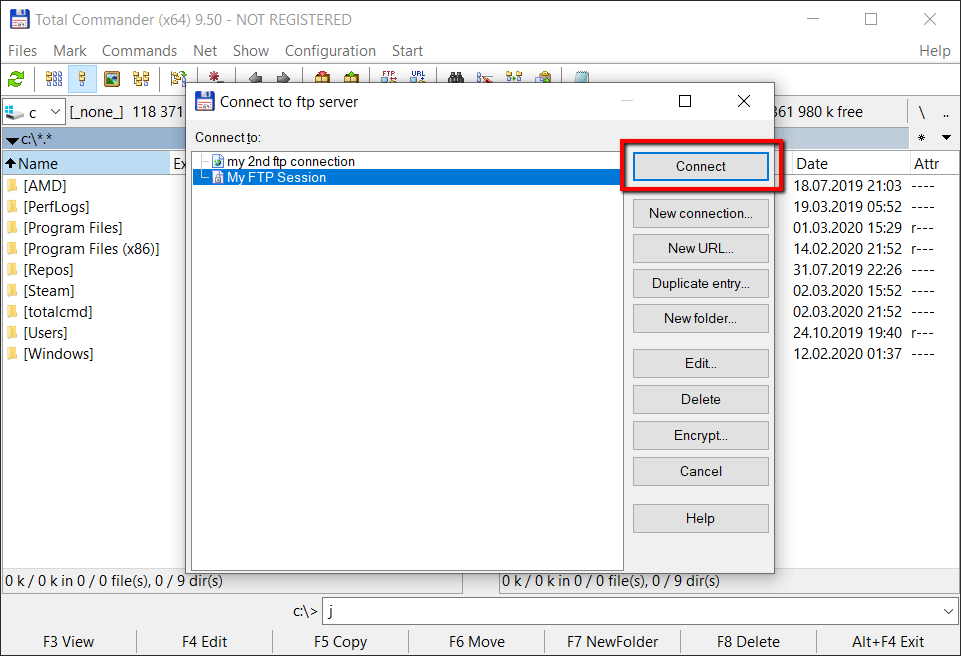Open the Configuration menu
The image size is (961, 656).
(x=330, y=51)
